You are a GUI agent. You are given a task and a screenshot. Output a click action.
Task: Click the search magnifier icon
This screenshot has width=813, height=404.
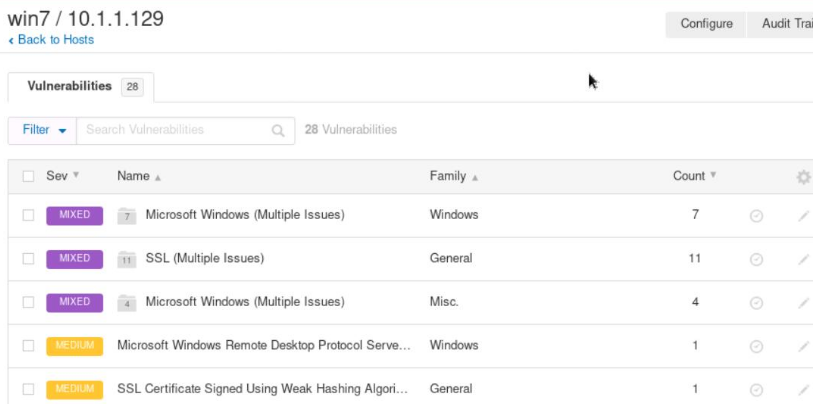(278, 130)
